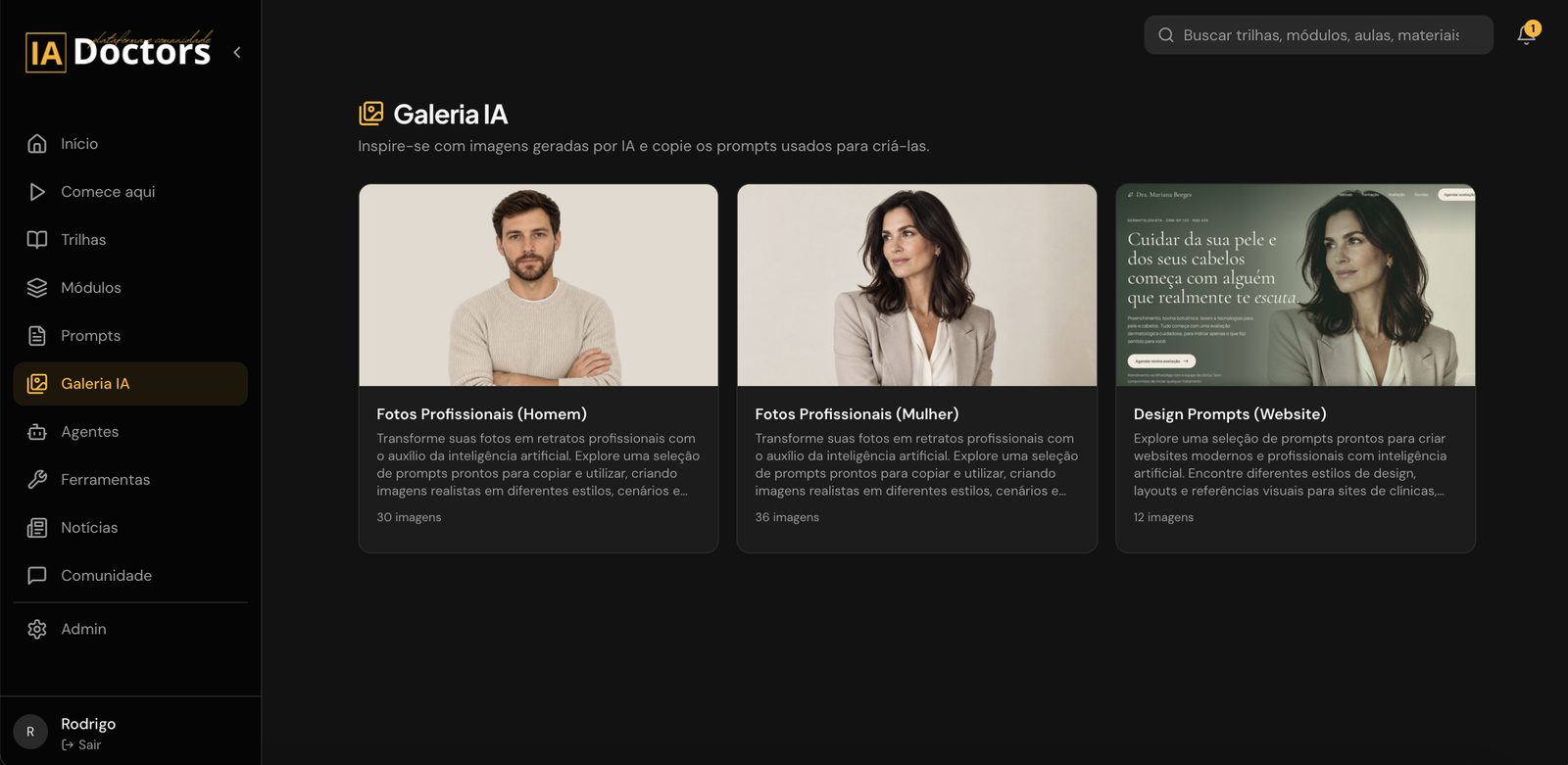Viewport: 1568px width, 765px height.
Task: Click the Galeria IA page heading
Action: (451, 115)
